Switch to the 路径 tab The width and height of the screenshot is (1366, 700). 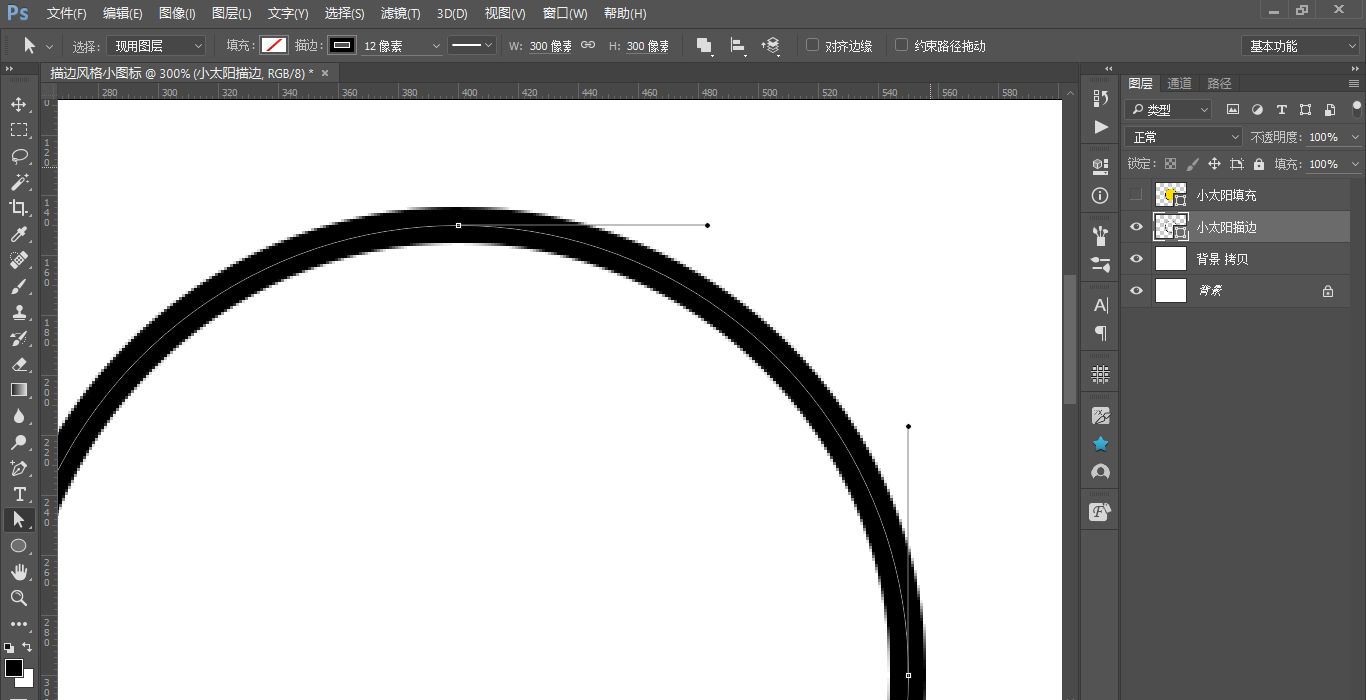point(1219,83)
